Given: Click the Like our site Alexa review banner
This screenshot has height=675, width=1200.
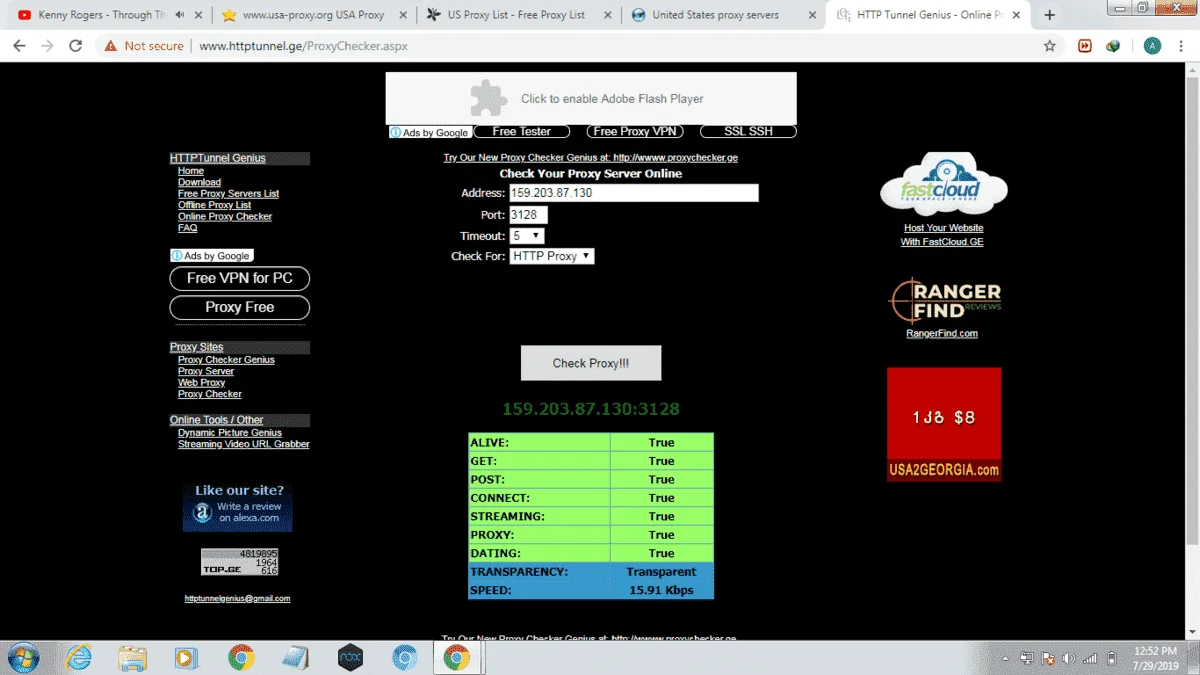Looking at the screenshot, I should 238,506.
